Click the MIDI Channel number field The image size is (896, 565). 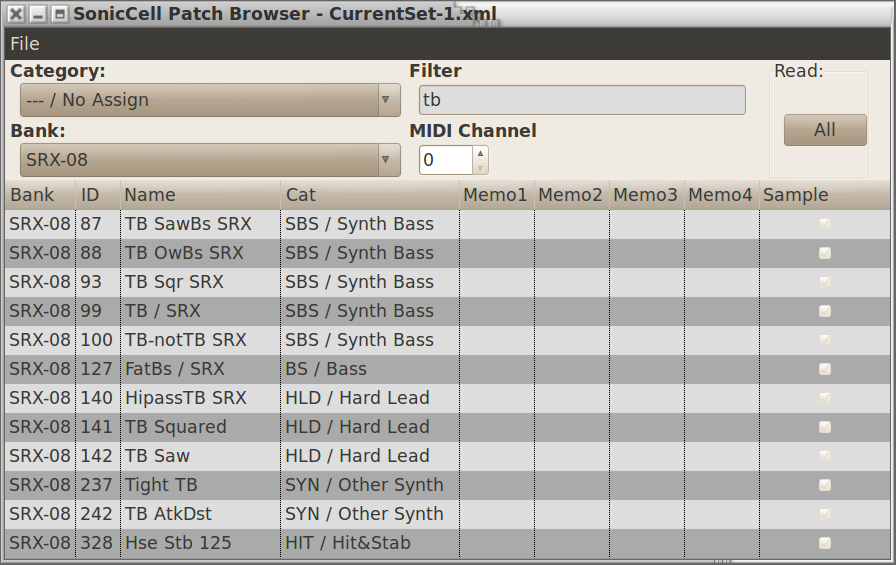point(445,160)
